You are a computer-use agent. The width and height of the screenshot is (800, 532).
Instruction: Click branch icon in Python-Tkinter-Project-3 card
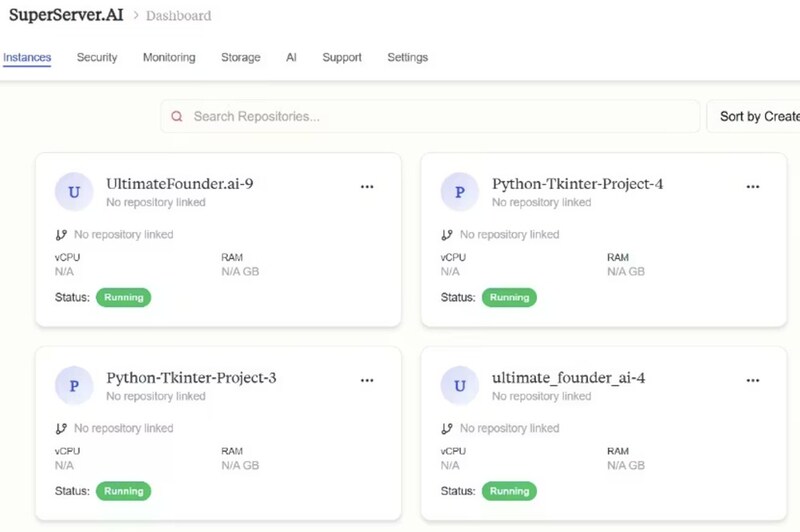pyautogui.click(x=61, y=429)
